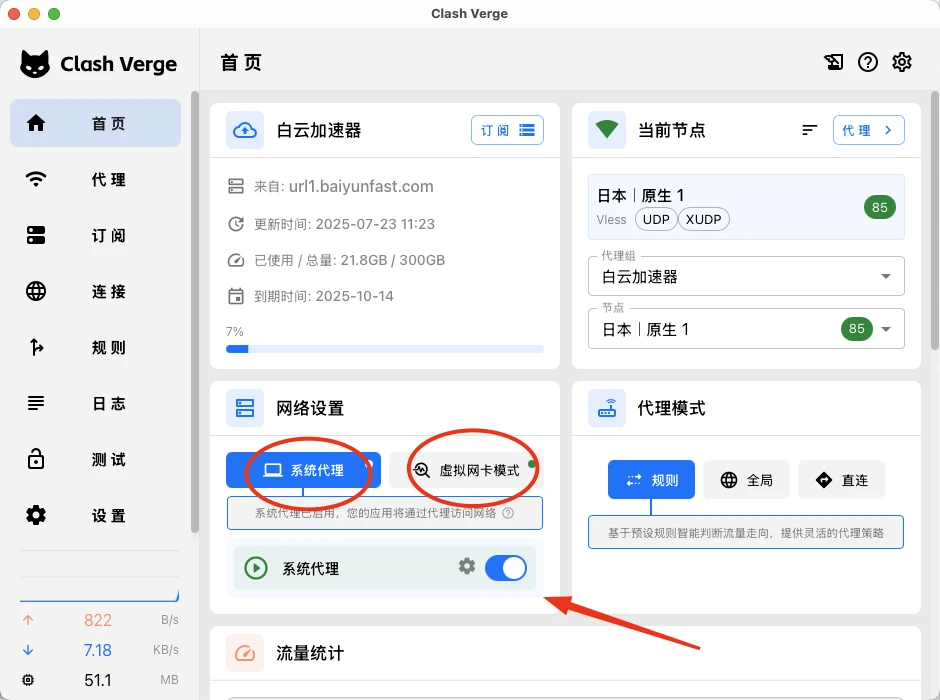Open the 代理 page from the sidebar
Screen dimensions: 940x700
(95, 180)
